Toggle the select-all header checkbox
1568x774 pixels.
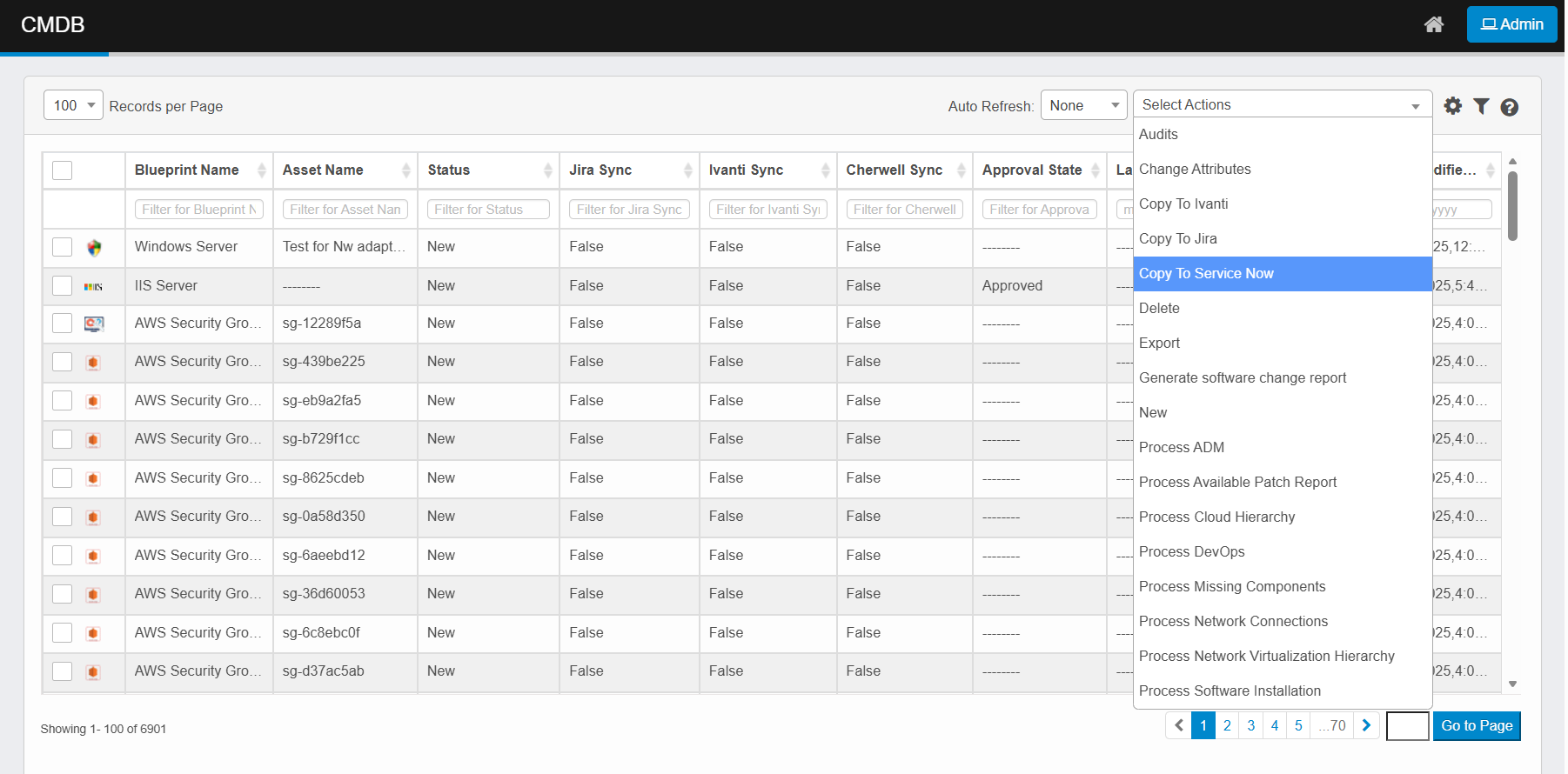coord(63,170)
